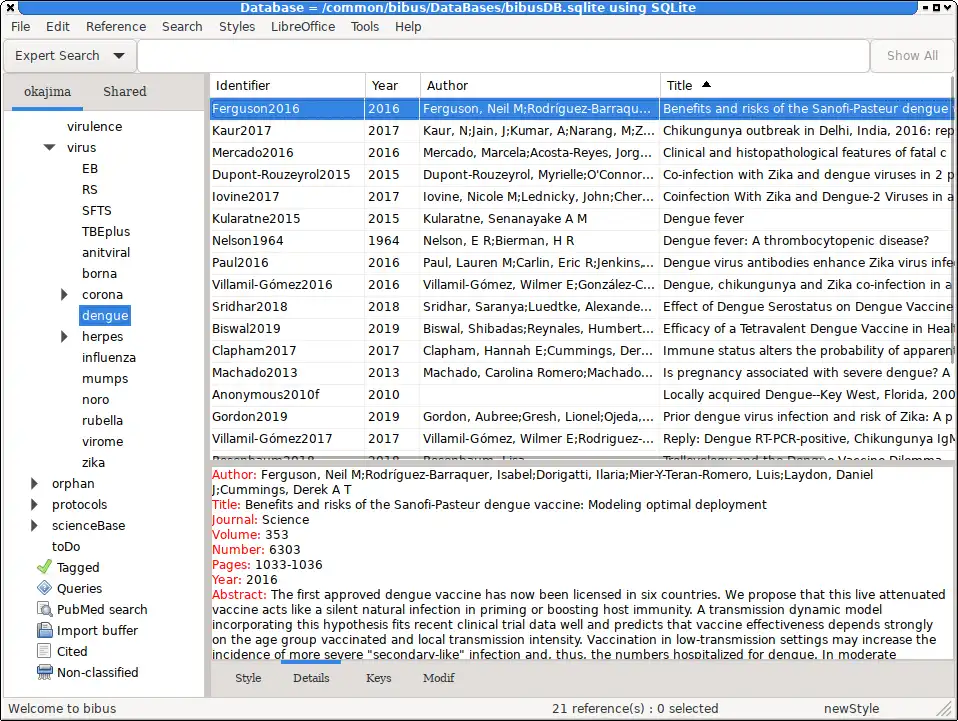Click the Cited folder icon

44,652
